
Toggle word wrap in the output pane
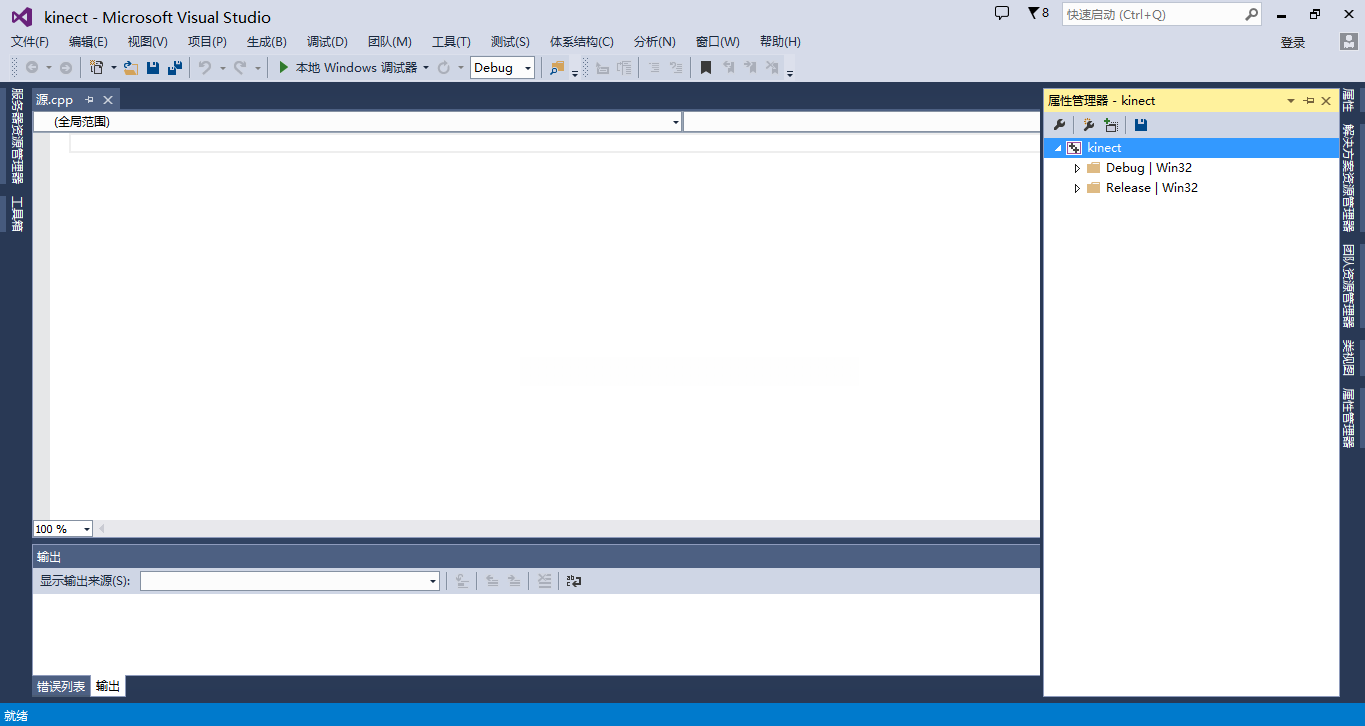pos(574,581)
